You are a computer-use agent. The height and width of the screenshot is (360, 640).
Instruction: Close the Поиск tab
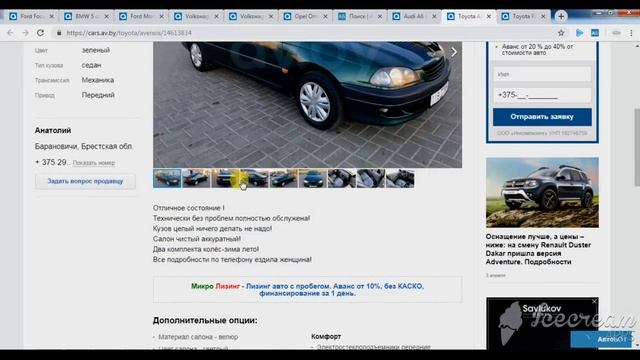[x=380, y=16]
